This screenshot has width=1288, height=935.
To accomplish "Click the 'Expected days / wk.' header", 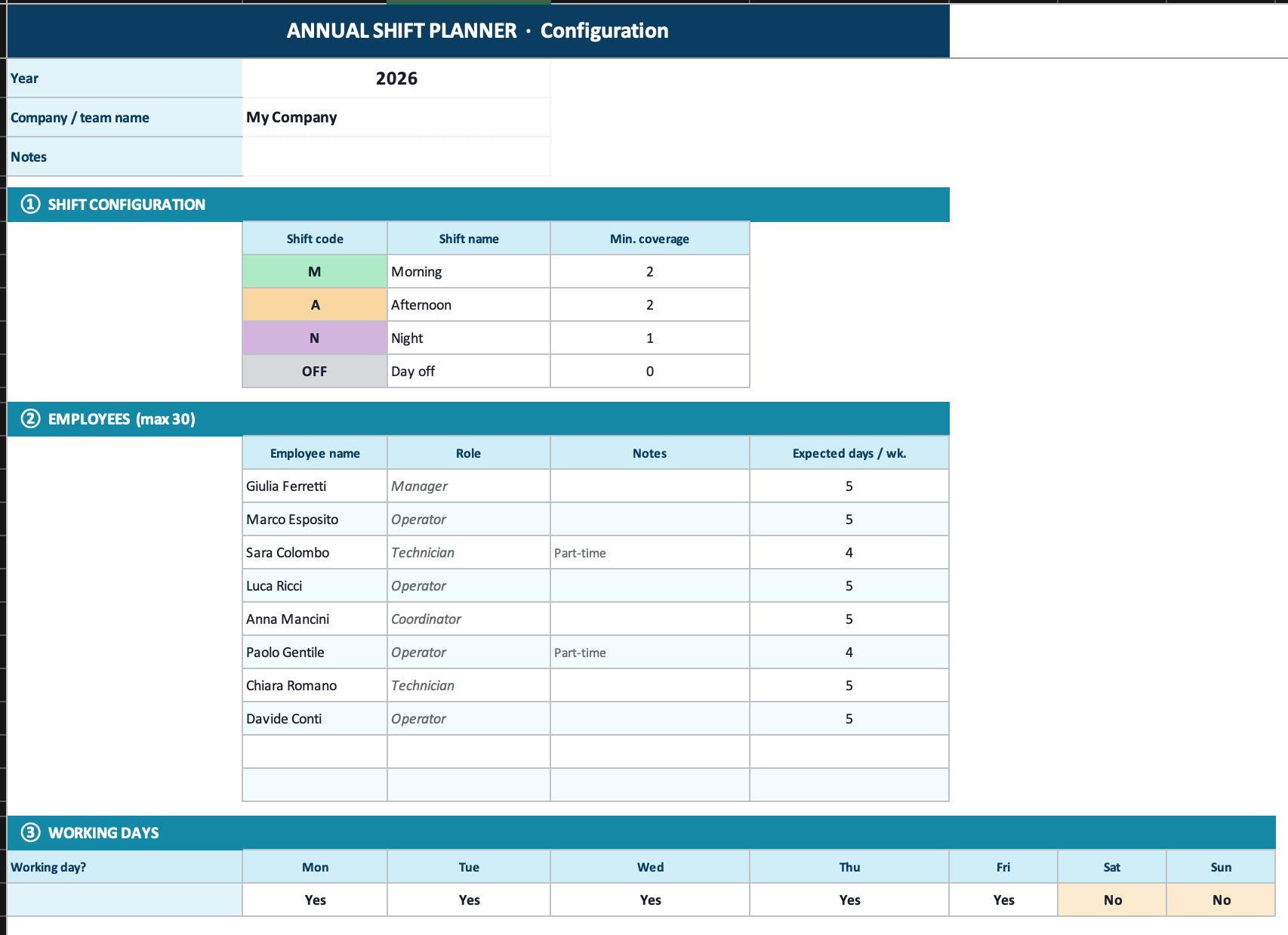I will tap(849, 453).
